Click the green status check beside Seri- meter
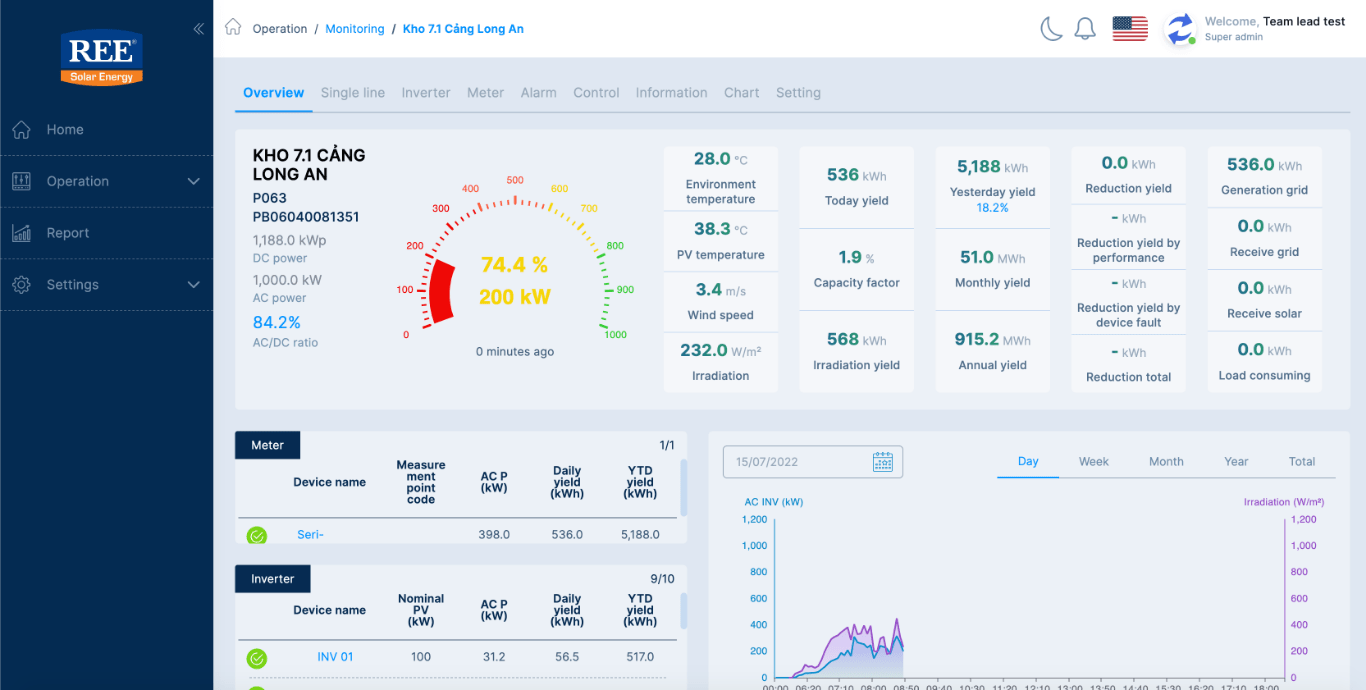Image resolution: width=1366 pixels, height=690 pixels. tap(257, 535)
